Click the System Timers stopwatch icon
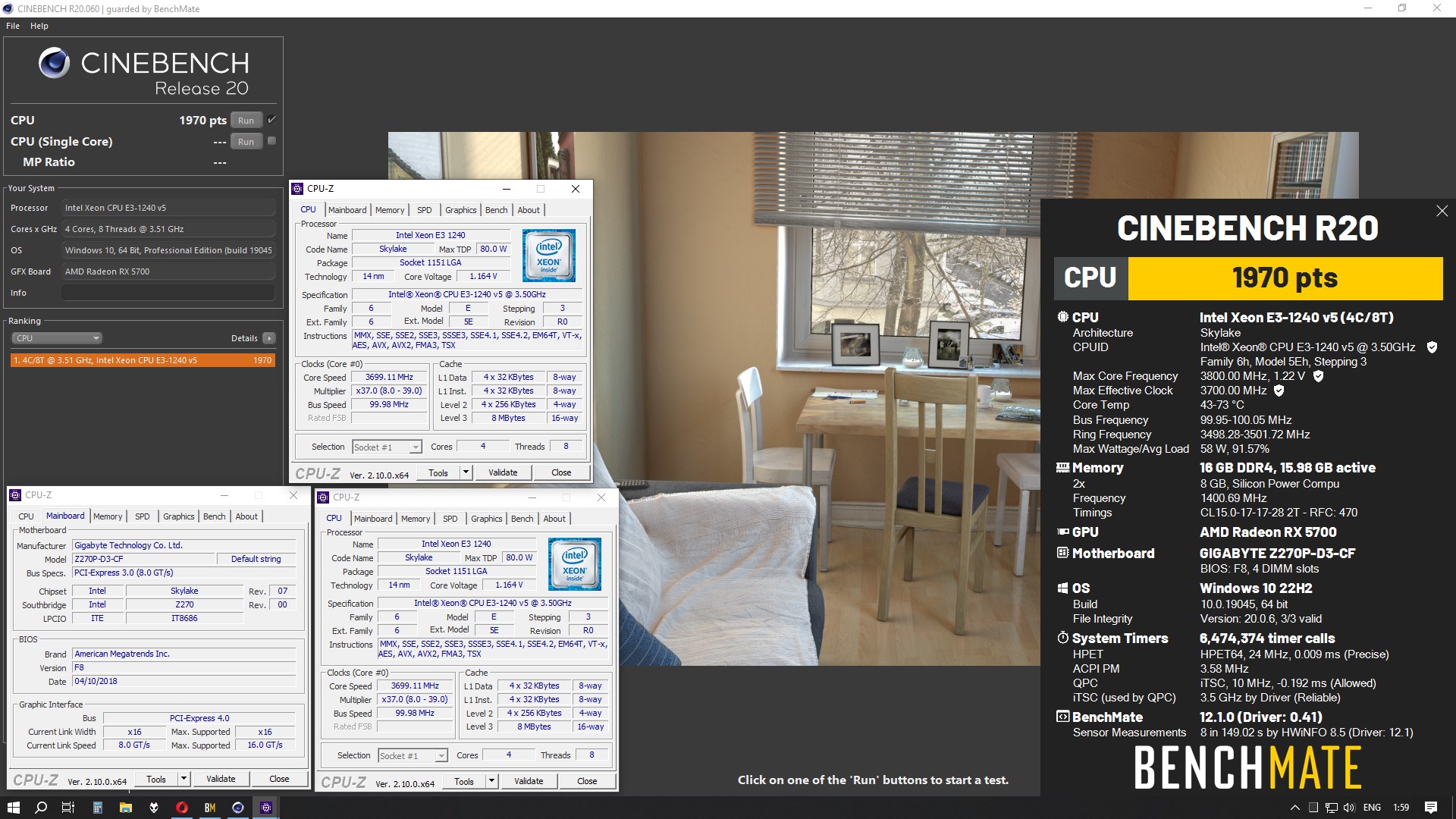This screenshot has height=819, width=1456. point(1062,638)
